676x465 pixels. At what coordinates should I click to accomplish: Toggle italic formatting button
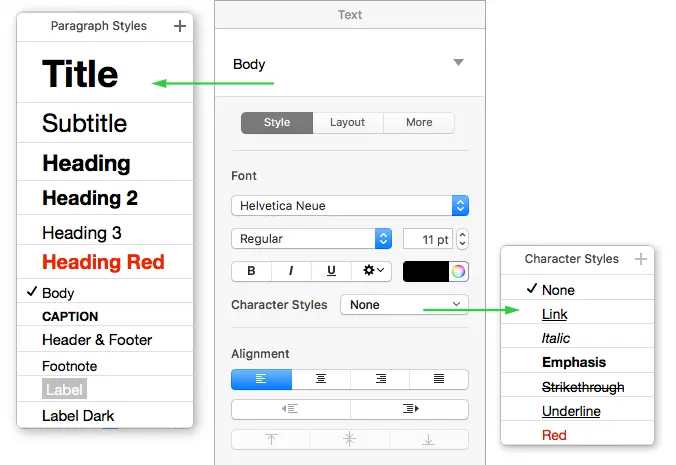290,271
